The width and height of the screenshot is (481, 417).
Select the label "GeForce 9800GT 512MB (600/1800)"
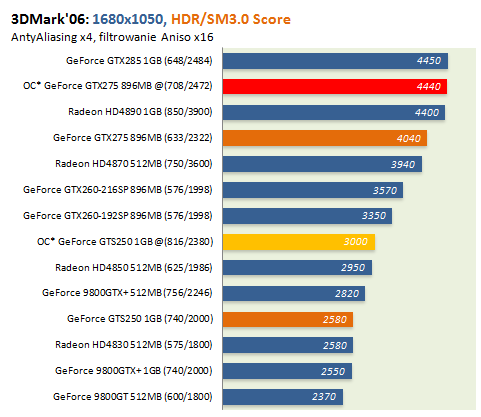pos(133,397)
